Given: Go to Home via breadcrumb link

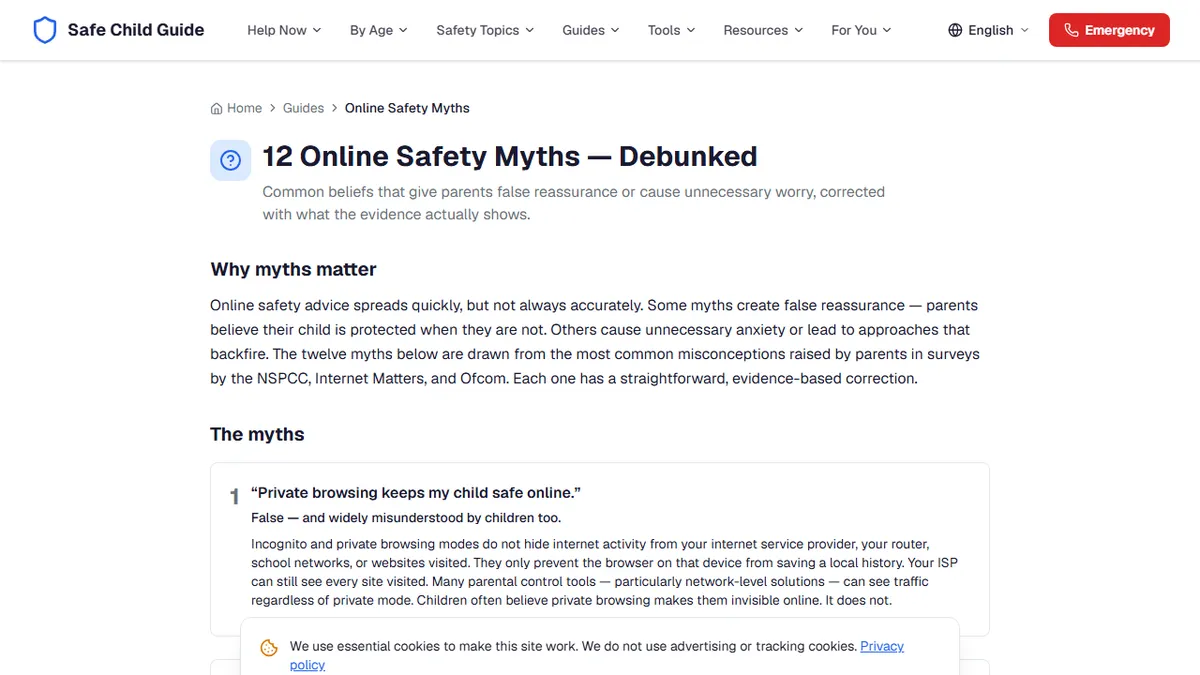Looking at the screenshot, I should (236, 108).
